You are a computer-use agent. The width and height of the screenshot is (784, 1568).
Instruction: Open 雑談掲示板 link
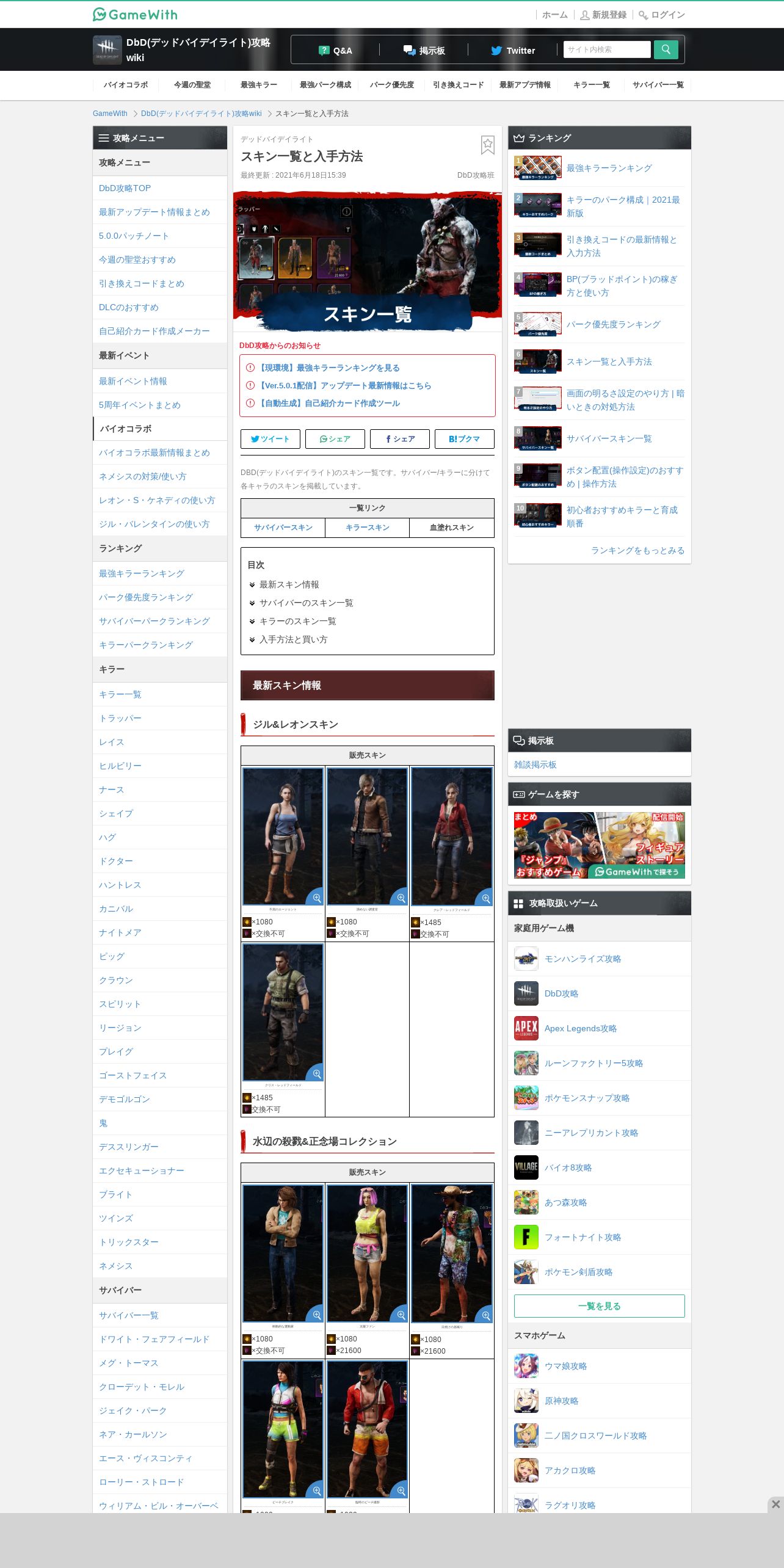(535, 764)
